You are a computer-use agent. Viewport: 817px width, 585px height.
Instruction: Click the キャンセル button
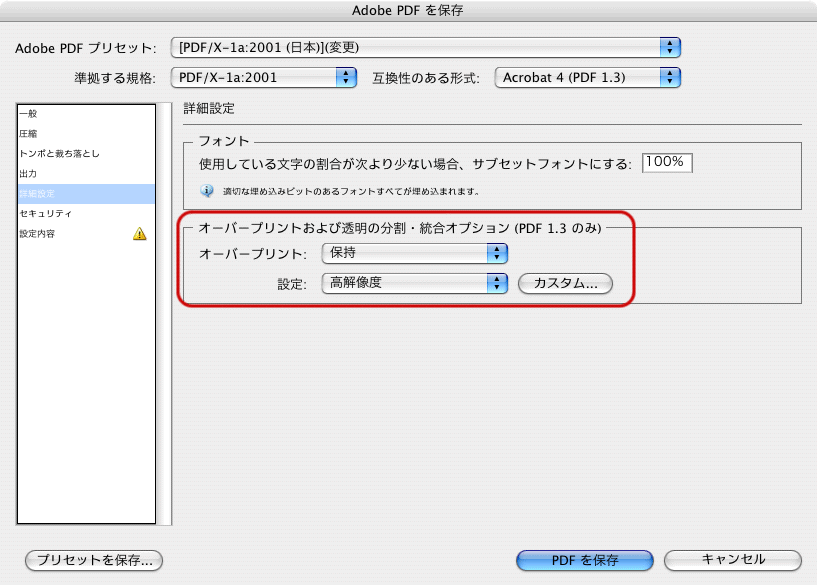click(733, 560)
